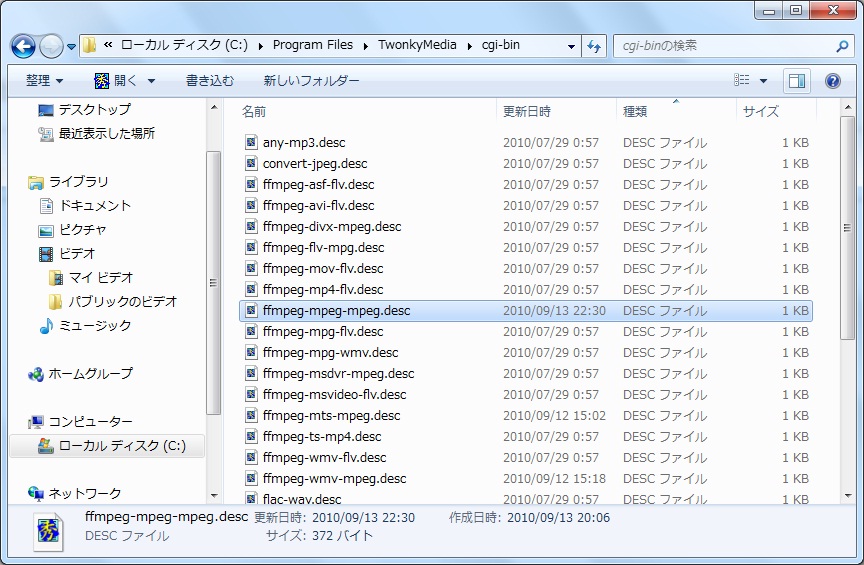Screen dimensions: 864x565
Task: Select the convert-jpeg.desc file icon
Action: (251, 164)
